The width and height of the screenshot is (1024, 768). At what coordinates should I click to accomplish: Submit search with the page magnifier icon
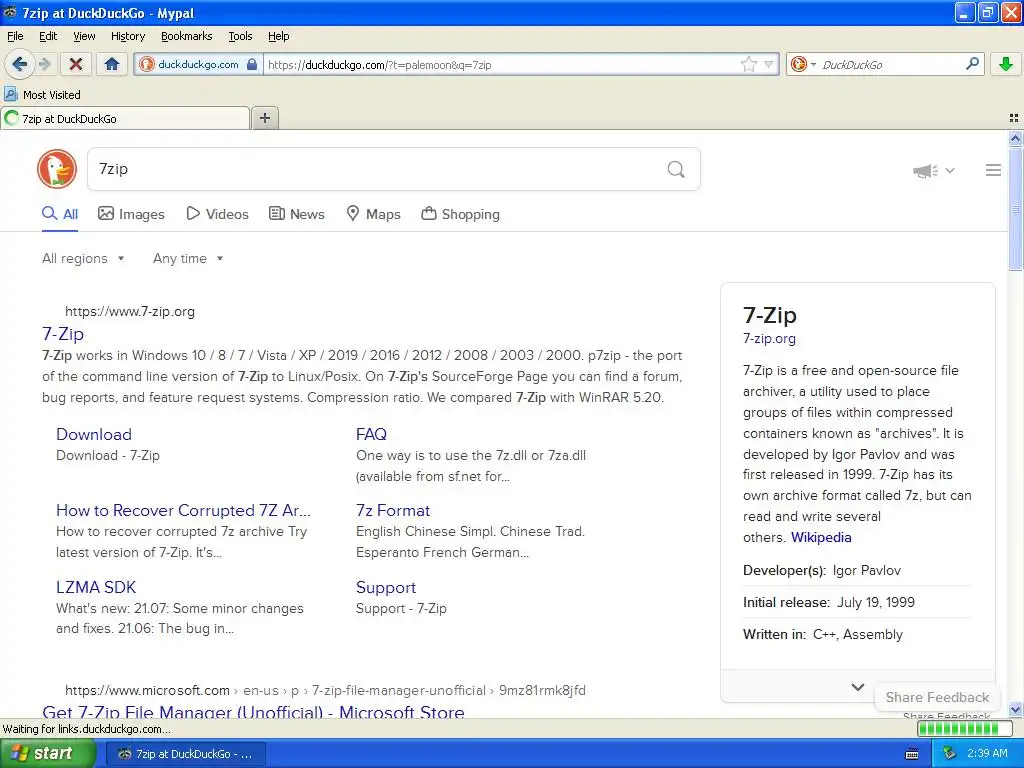(676, 169)
